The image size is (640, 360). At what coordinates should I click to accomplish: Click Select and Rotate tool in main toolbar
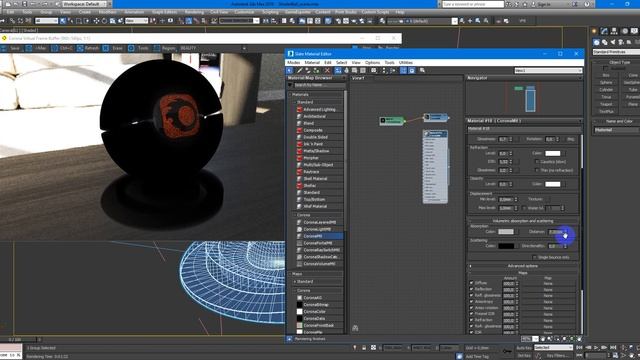pyautogui.click(x=104, y=21)
